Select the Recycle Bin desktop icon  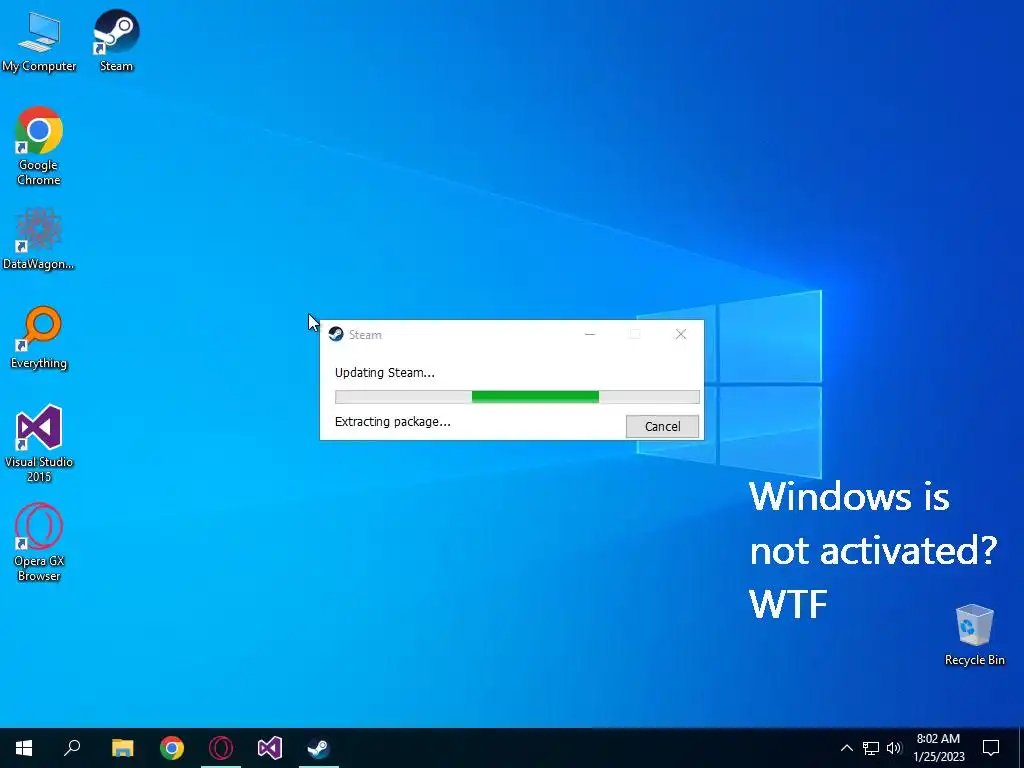(974, 634)
